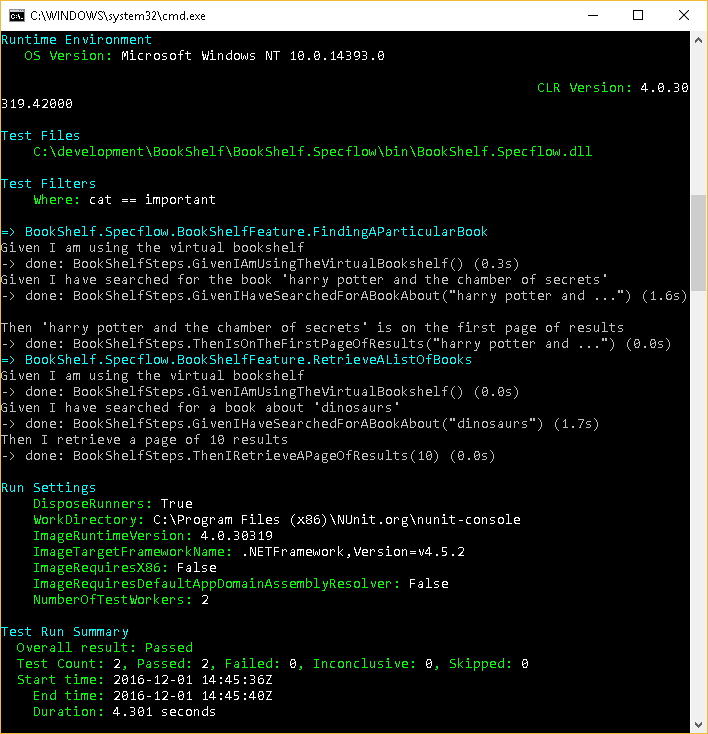Click the GivenIHaveSearchedForABookAbout("dinosaurs") line
This screenshot has width=708, height=734.
(300, 424)
